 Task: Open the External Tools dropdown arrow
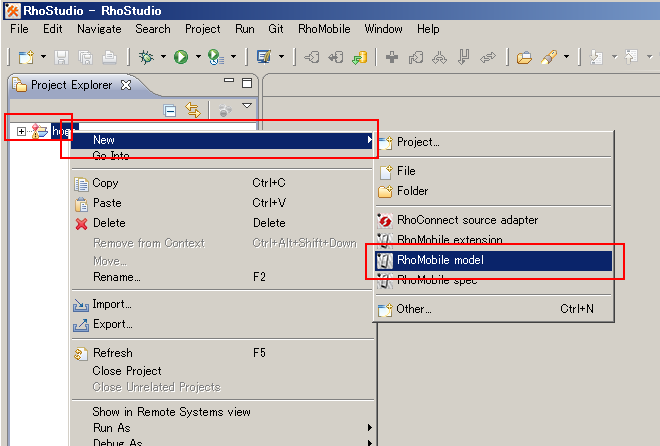pyautogui.click(x=234, y=56)
